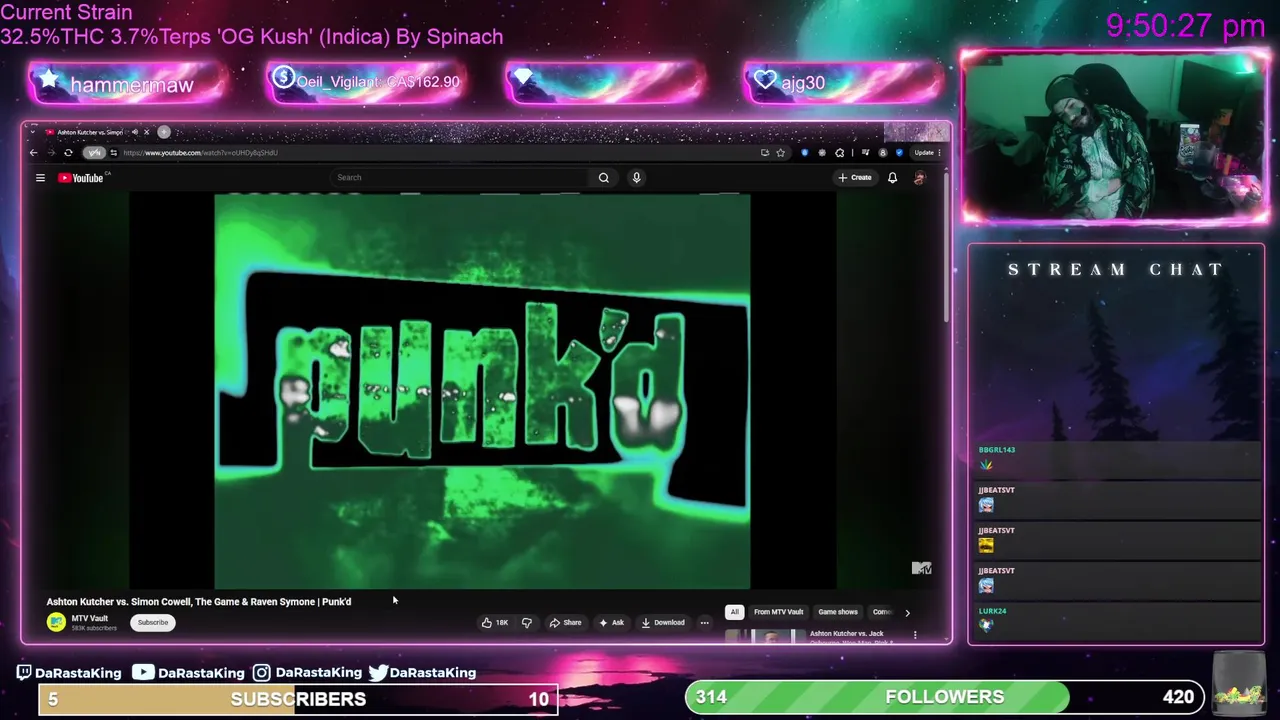Open browser extensions puzzle icon
This screenshot has height=720, width=1280.
(x=839, y=153)
